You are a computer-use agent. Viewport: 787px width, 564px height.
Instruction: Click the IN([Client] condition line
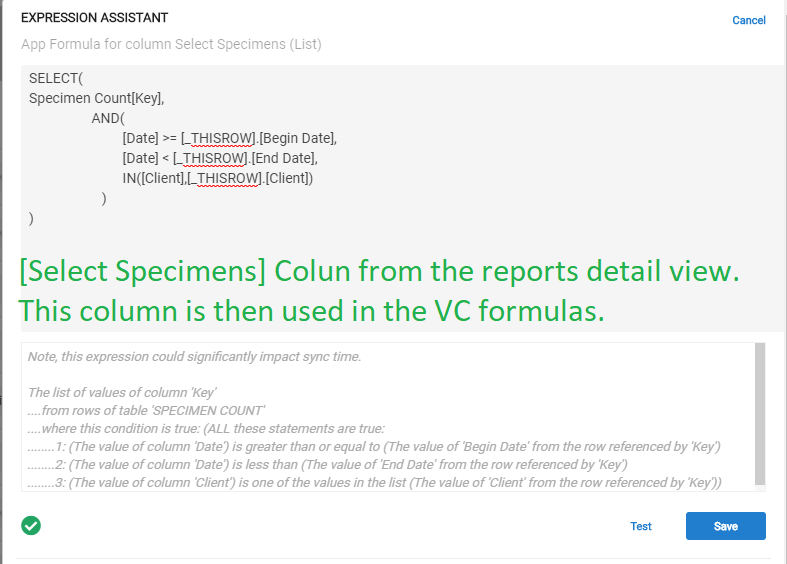click(x=217, y=179)
